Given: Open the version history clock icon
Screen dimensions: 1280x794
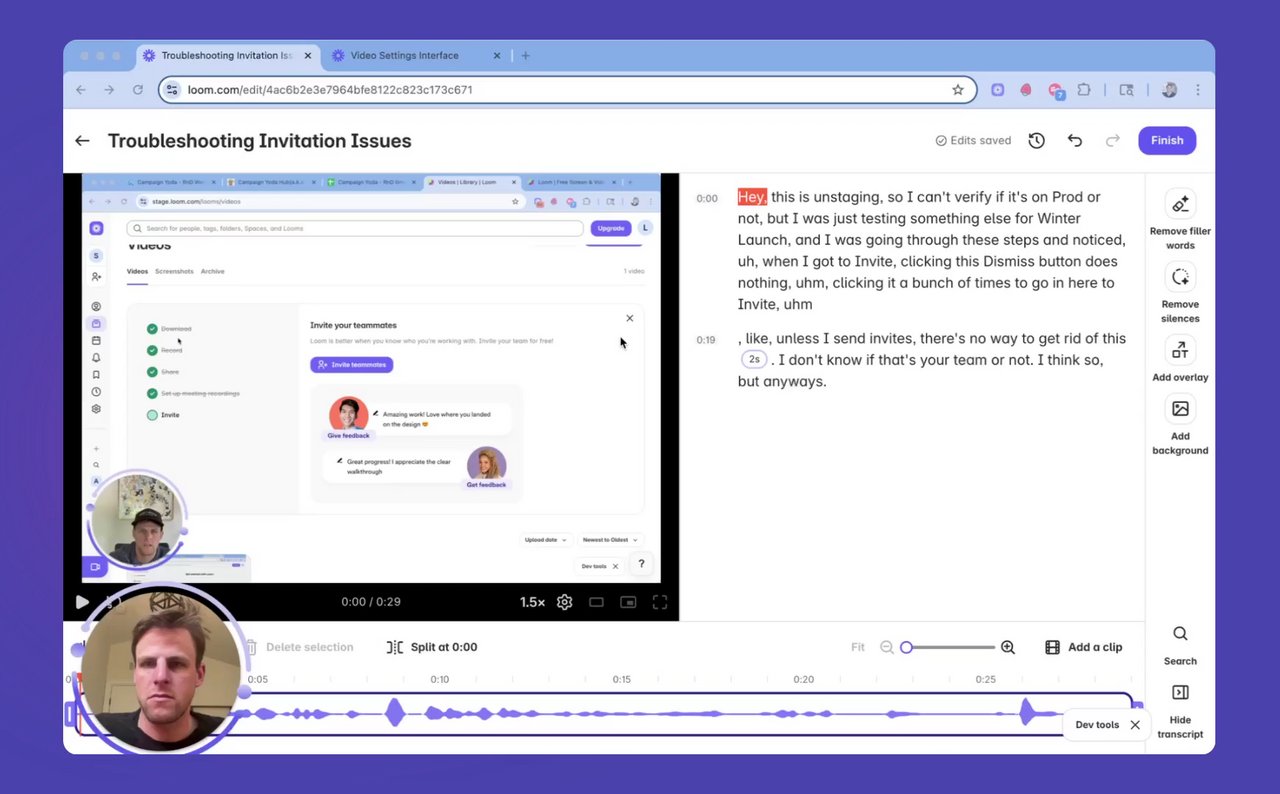Looking at the screenshot, I should [1037, 141].
